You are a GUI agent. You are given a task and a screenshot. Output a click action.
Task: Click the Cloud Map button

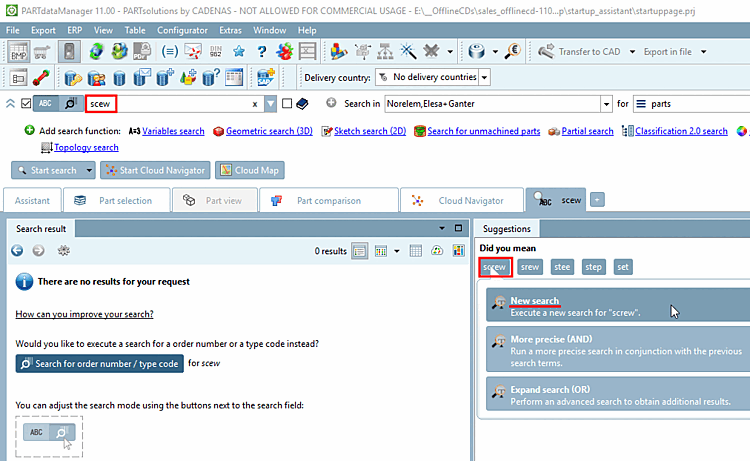pos(250,170)
